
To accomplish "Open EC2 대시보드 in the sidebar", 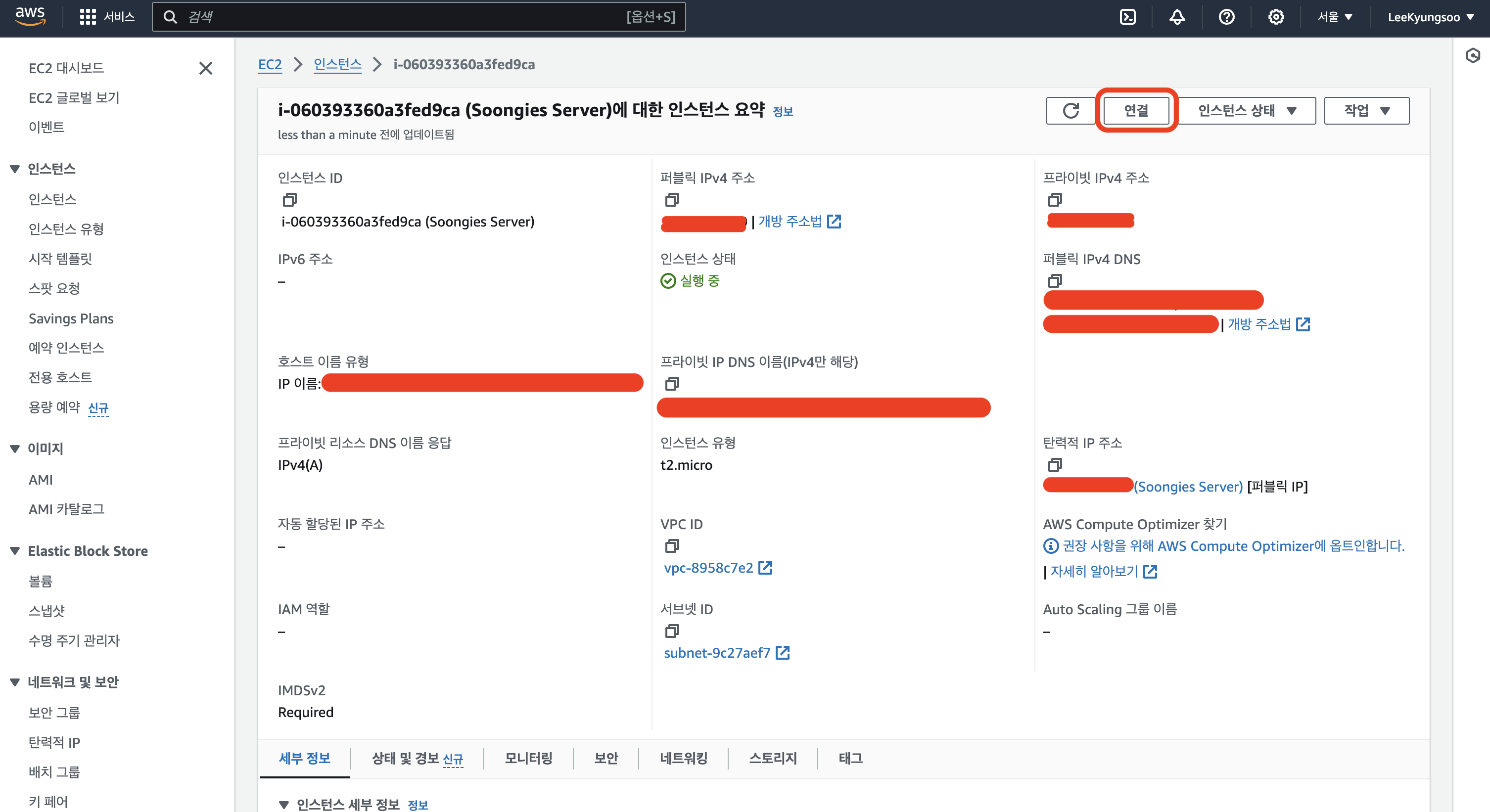I will [66, 68].
